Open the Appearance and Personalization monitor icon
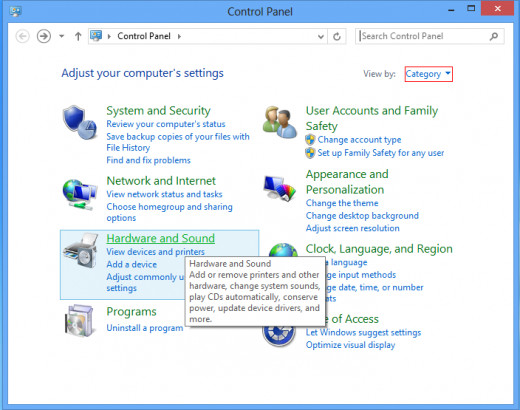 (x=279, y=188)
